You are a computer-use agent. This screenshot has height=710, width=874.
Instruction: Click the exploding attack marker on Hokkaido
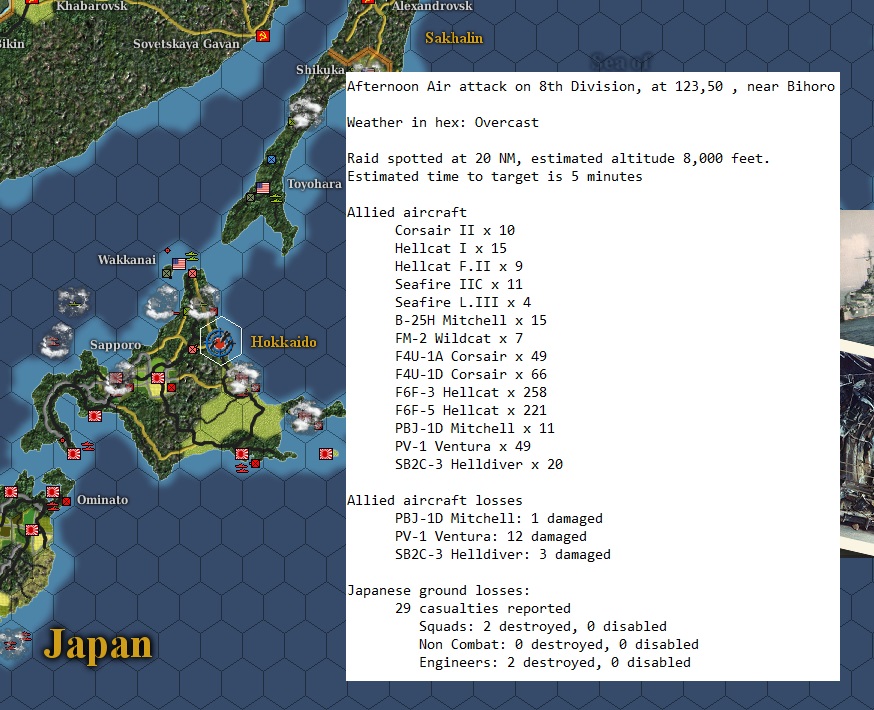(220, 343)
